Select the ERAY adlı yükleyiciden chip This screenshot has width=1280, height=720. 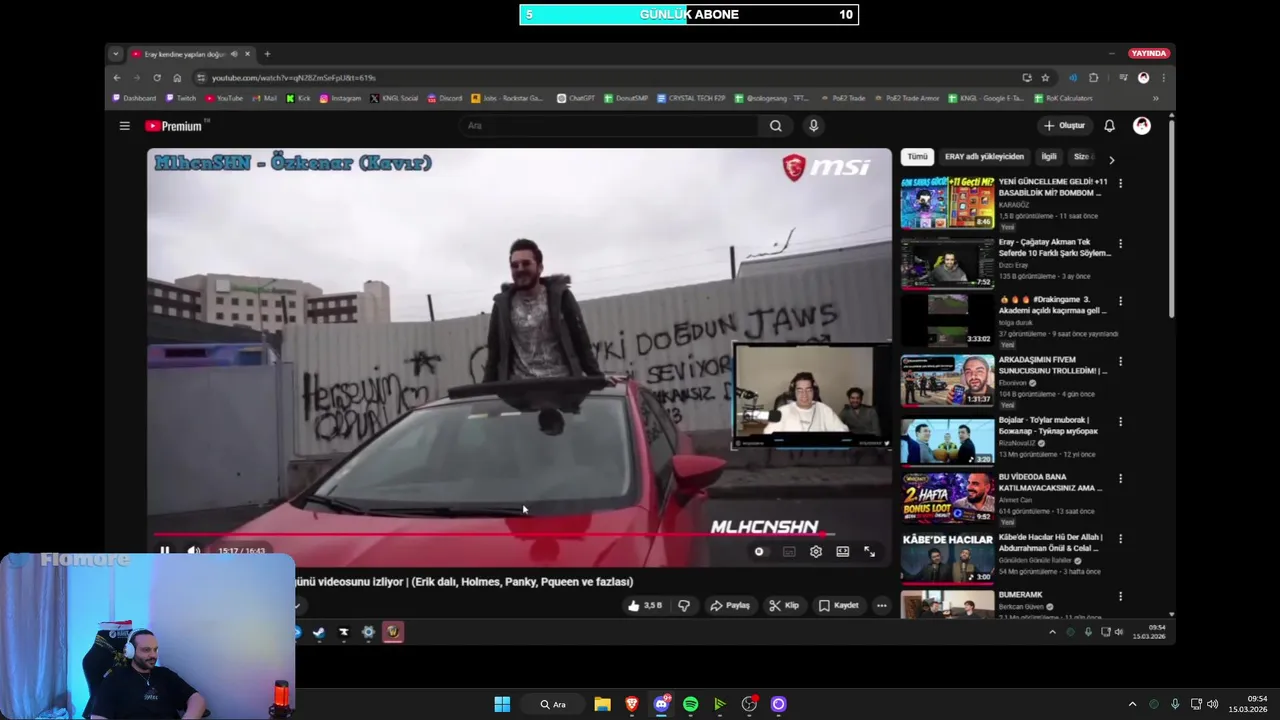coord(984,157)
